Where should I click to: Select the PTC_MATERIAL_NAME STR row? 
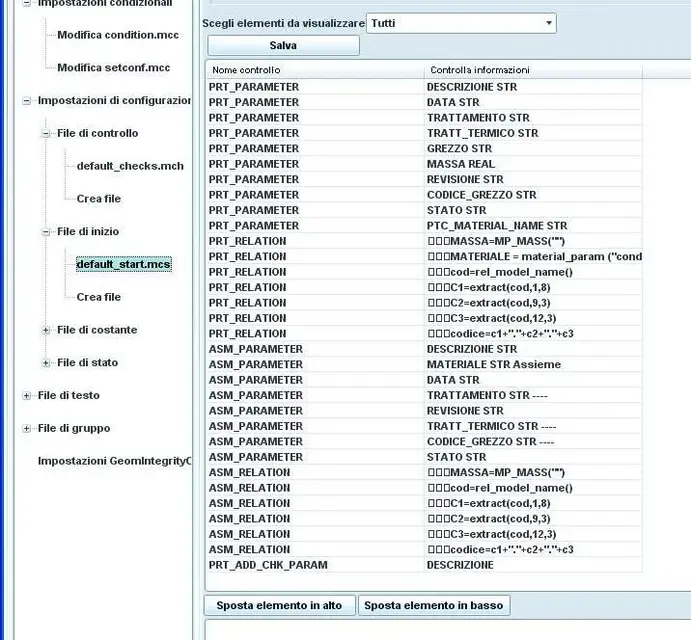click(x=424, y=226)
